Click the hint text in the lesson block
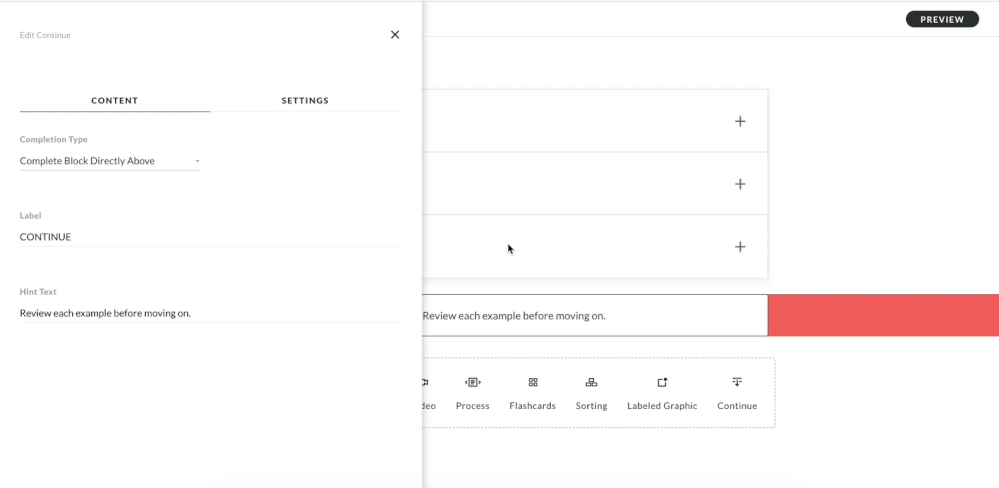999x488 pixels. click(514, 316)
